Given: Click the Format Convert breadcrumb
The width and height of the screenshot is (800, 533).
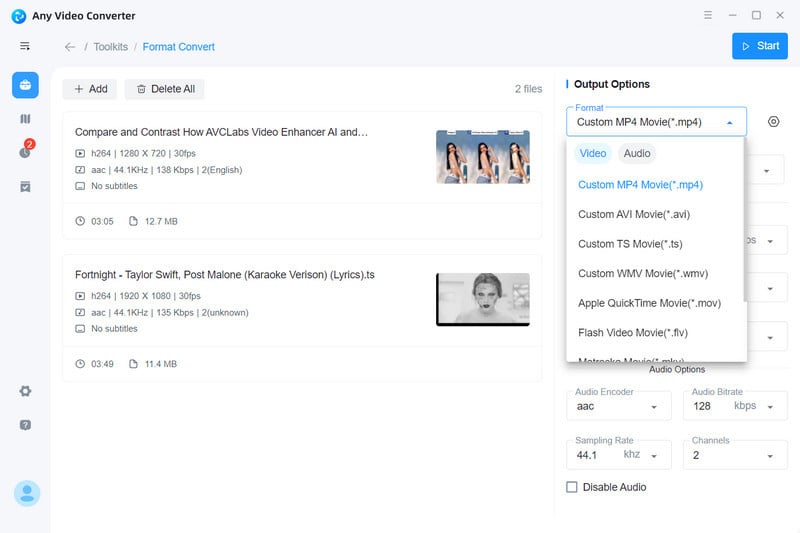Looking at the screenshot, I should point(179,47).
